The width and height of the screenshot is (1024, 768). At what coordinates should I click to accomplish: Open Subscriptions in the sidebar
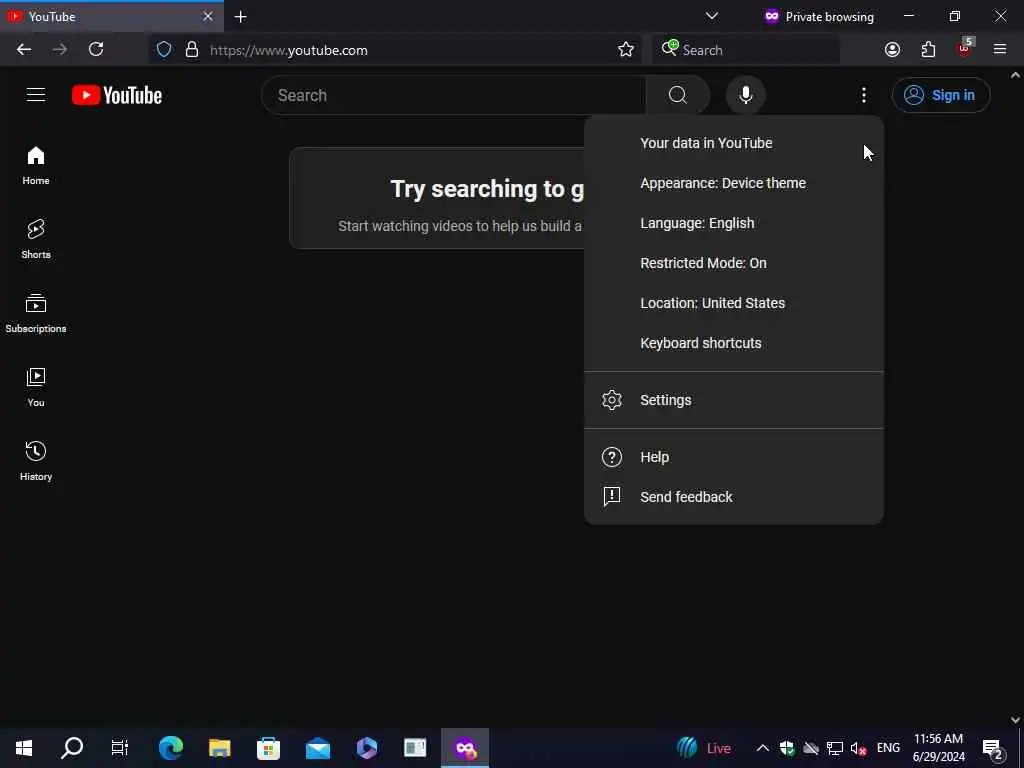[36, 313]
